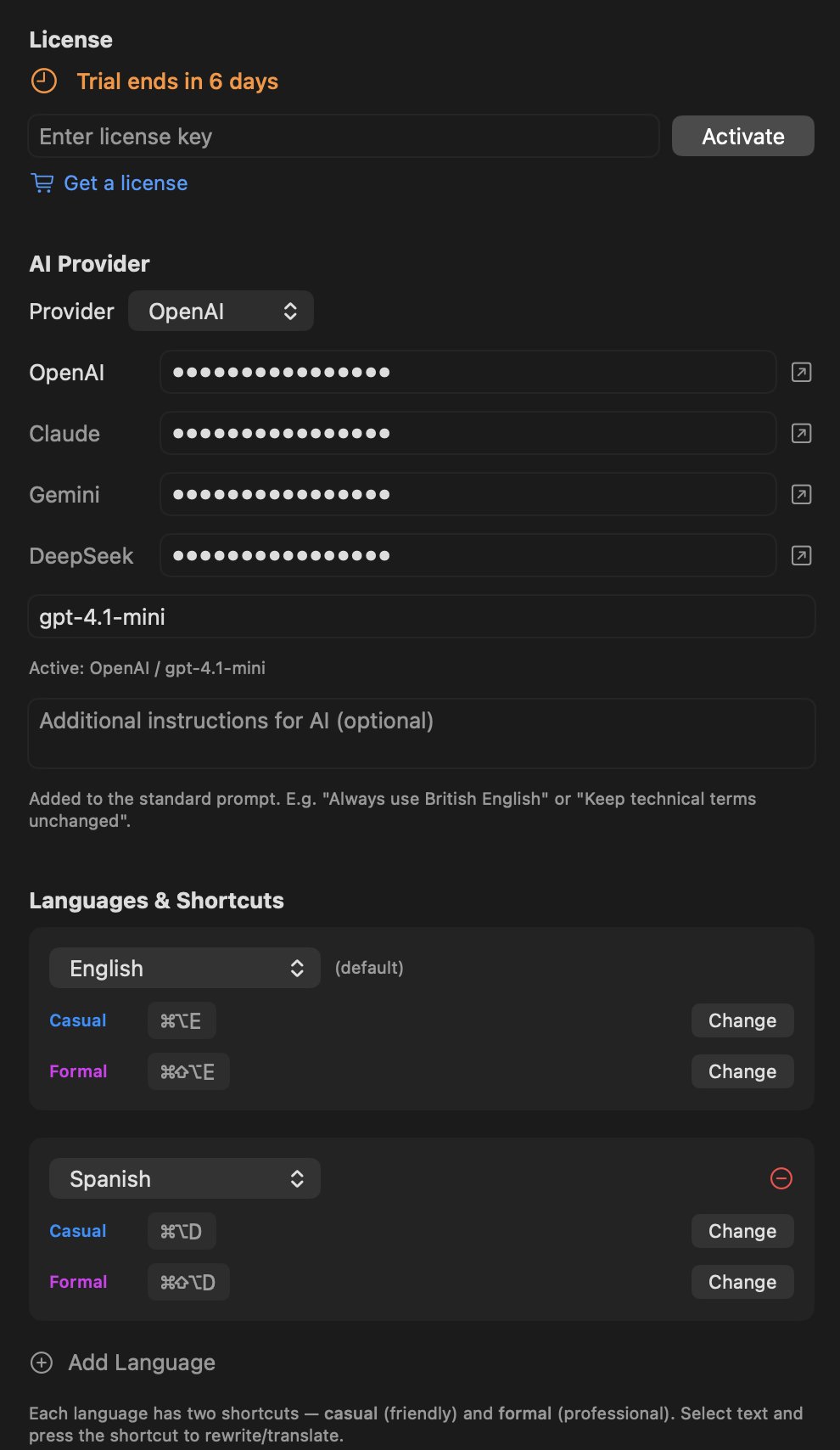Click the Additional instructions for AI field
This screenshot has height=1450, width=840.
[422, 733]
